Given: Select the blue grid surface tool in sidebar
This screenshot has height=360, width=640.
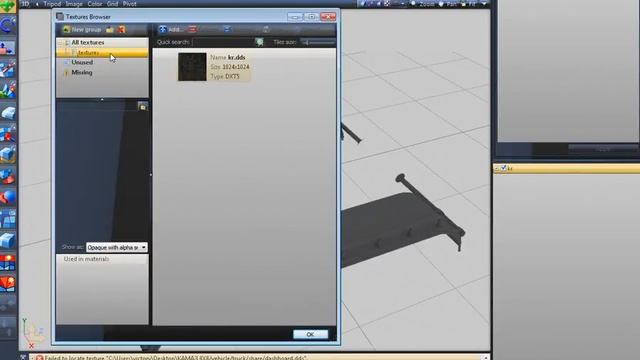Looking at the screenshot, I should [x=8, y=219].
